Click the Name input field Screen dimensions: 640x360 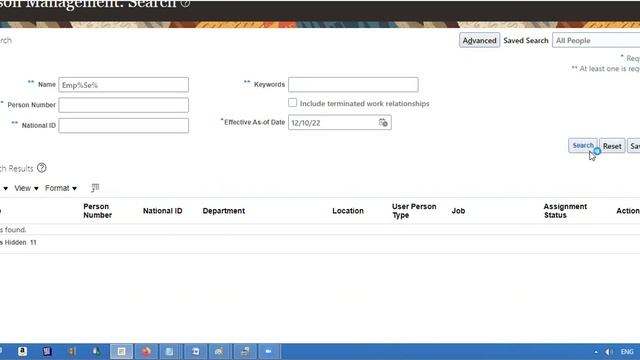coord(124,85)
